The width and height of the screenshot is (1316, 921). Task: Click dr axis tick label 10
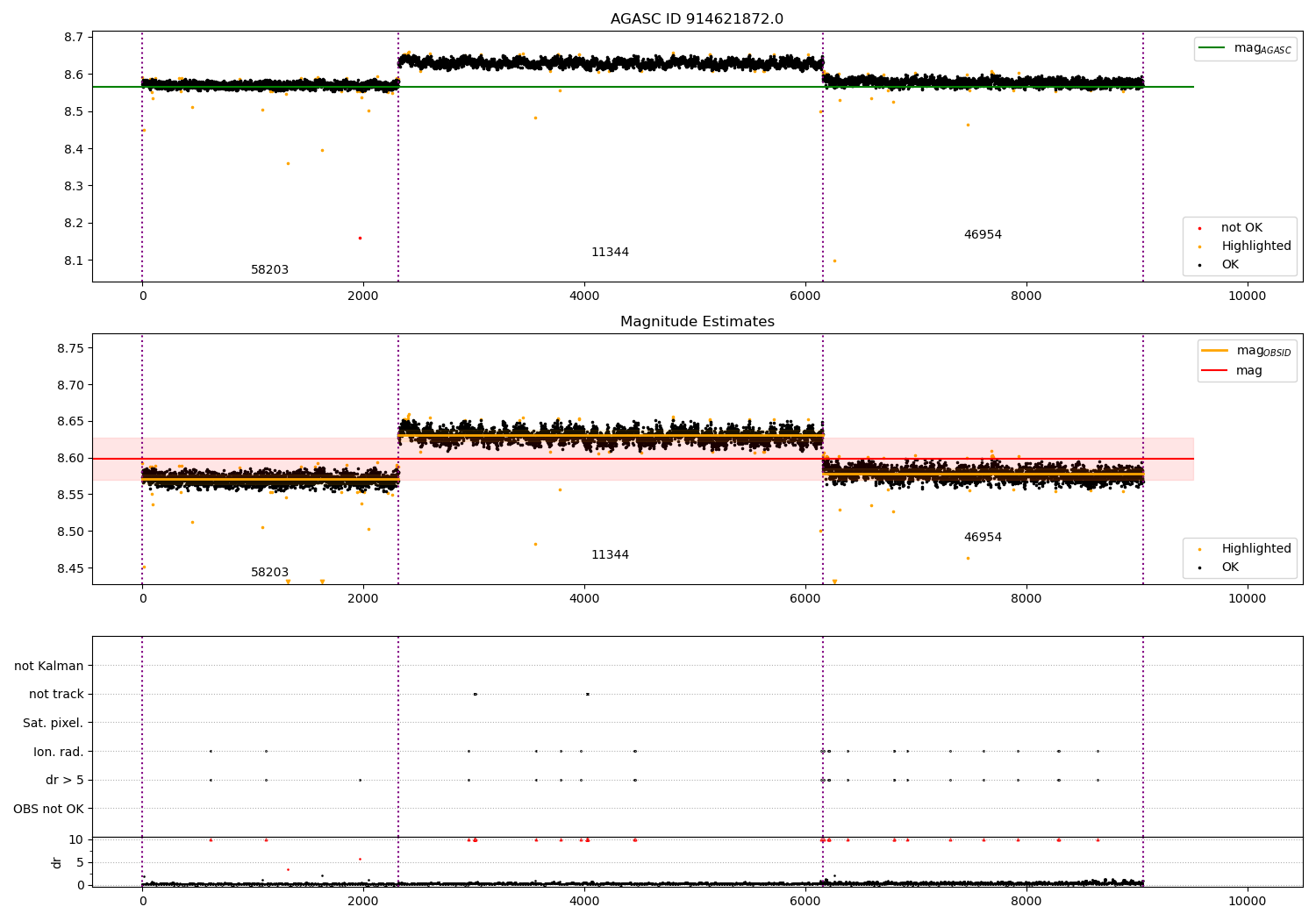click(75, 840)
